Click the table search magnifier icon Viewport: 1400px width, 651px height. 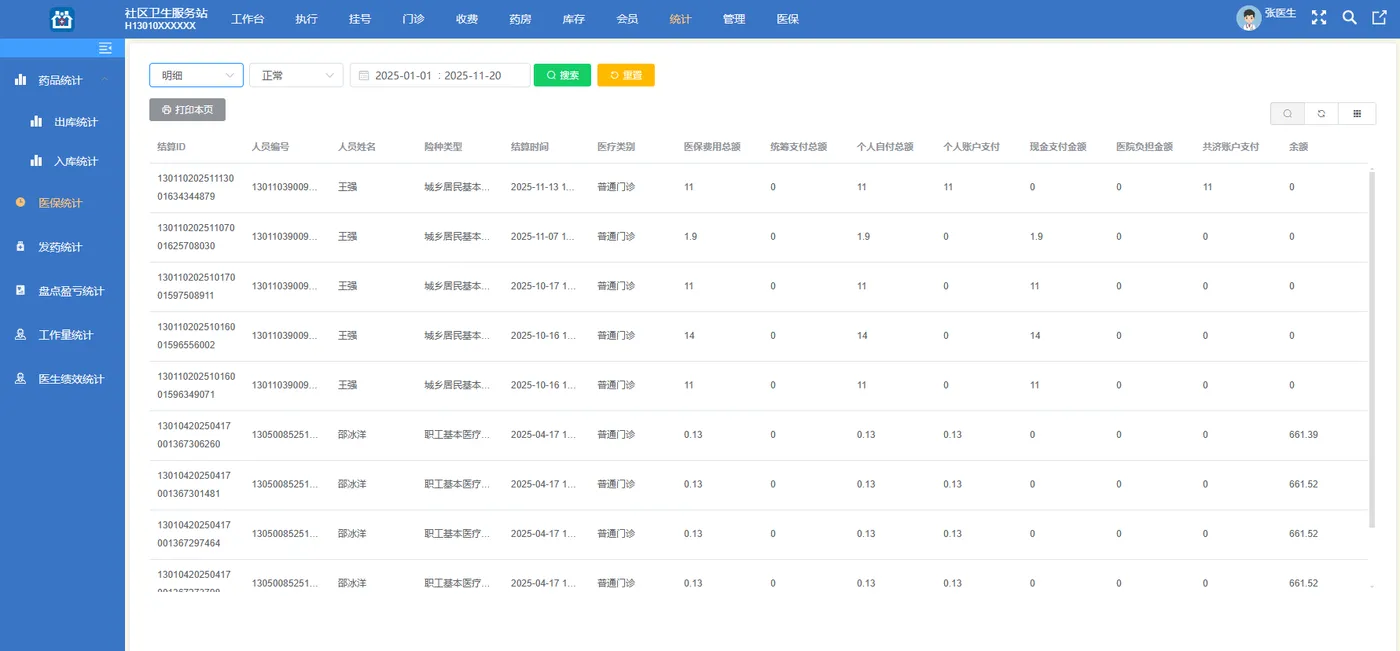(x=1287, y=113)
